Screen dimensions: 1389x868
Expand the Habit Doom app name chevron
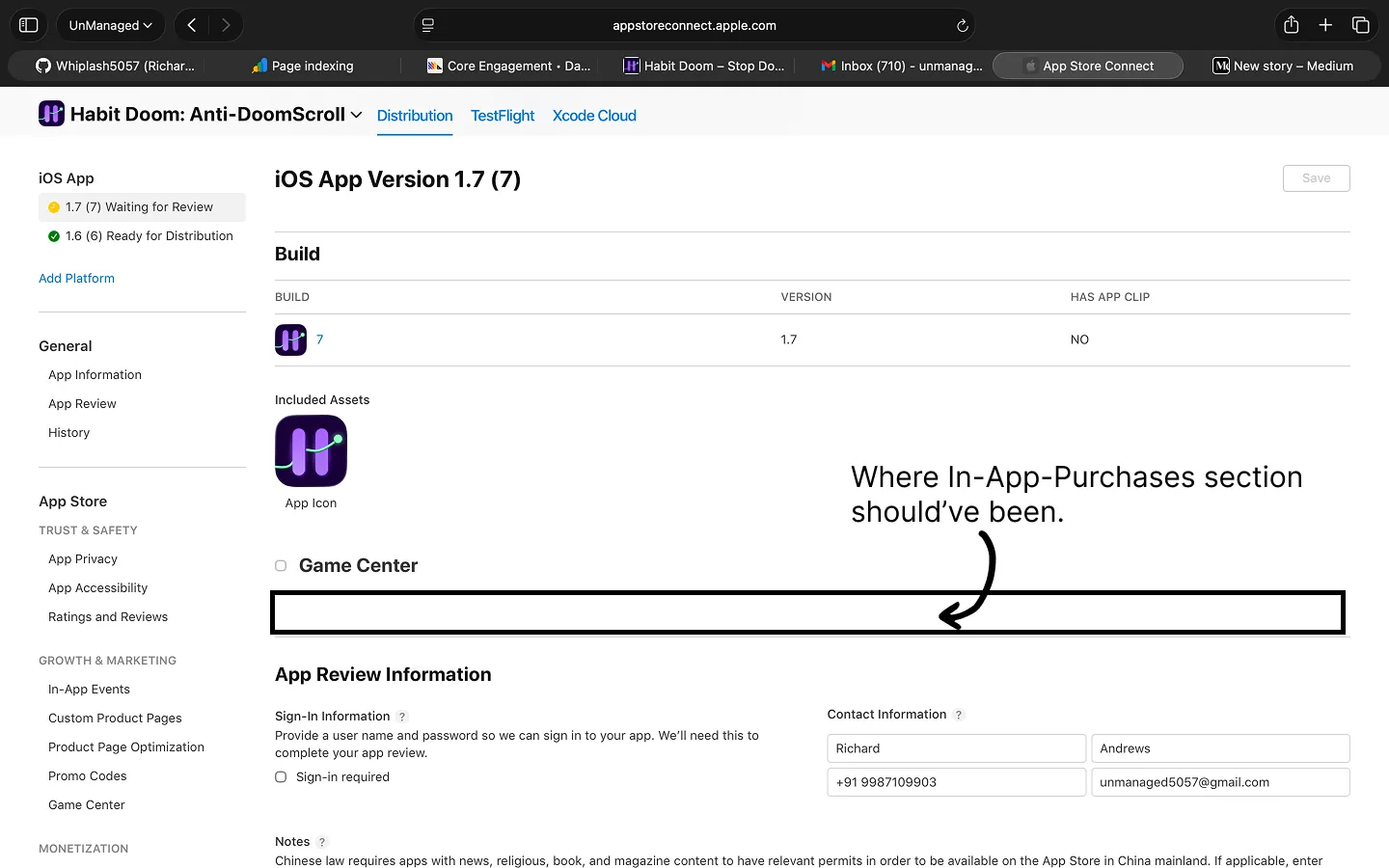click(x=357, y=114)
